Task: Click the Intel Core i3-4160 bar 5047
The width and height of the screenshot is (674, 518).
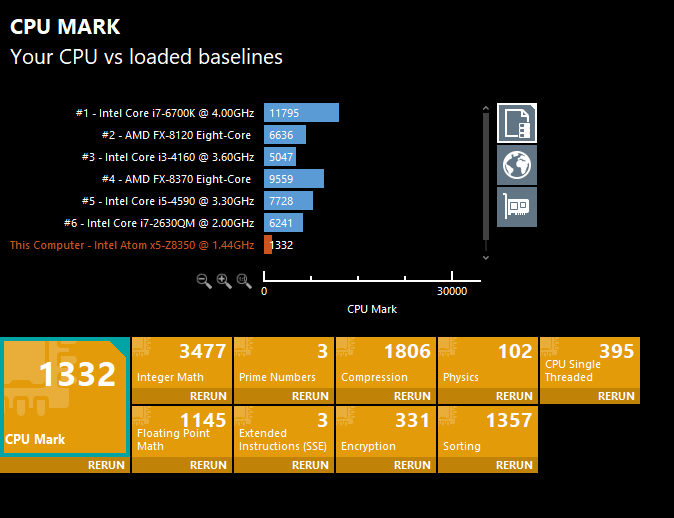Action: click(280, 157)
